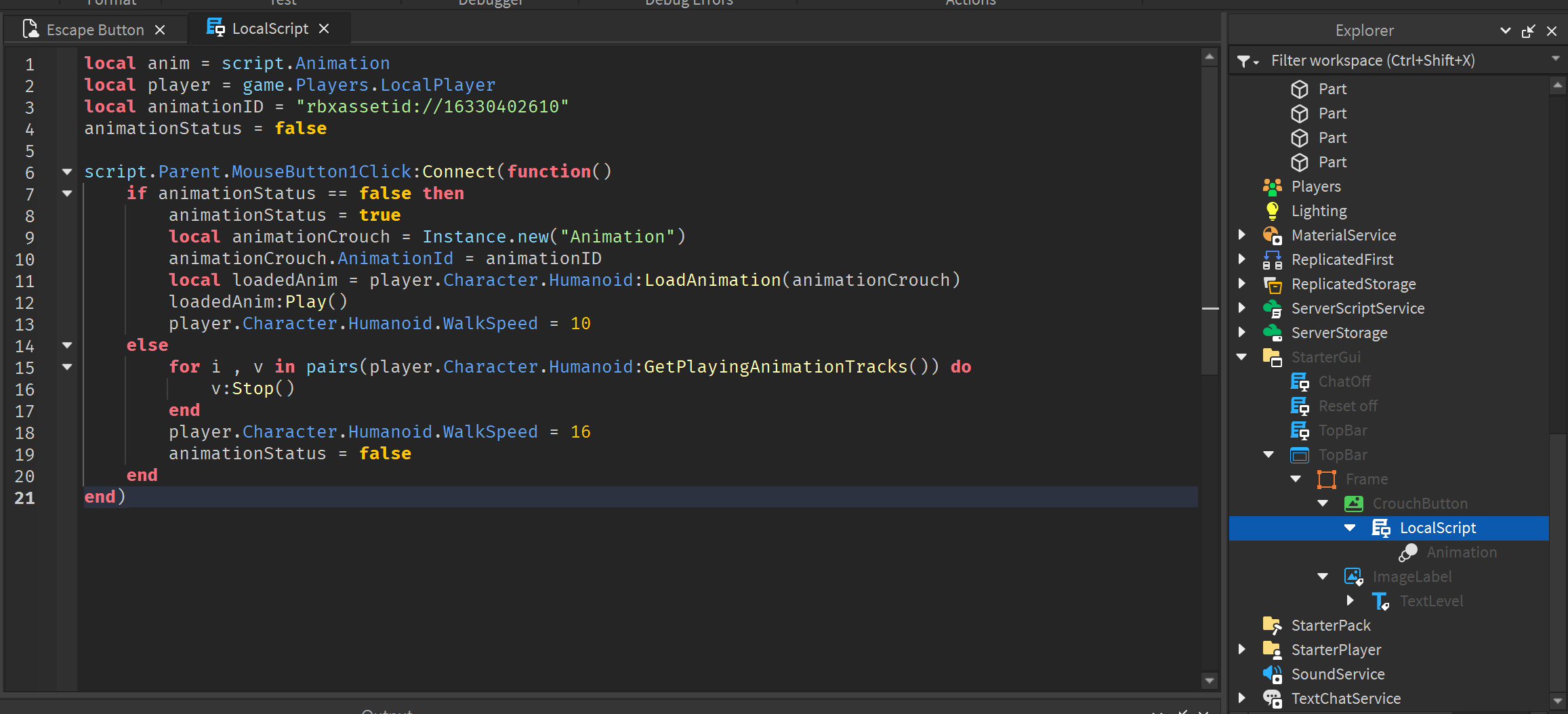1568x714 pixels.
Task: Select the LocalScript editor tab
Action: [269, 28]
